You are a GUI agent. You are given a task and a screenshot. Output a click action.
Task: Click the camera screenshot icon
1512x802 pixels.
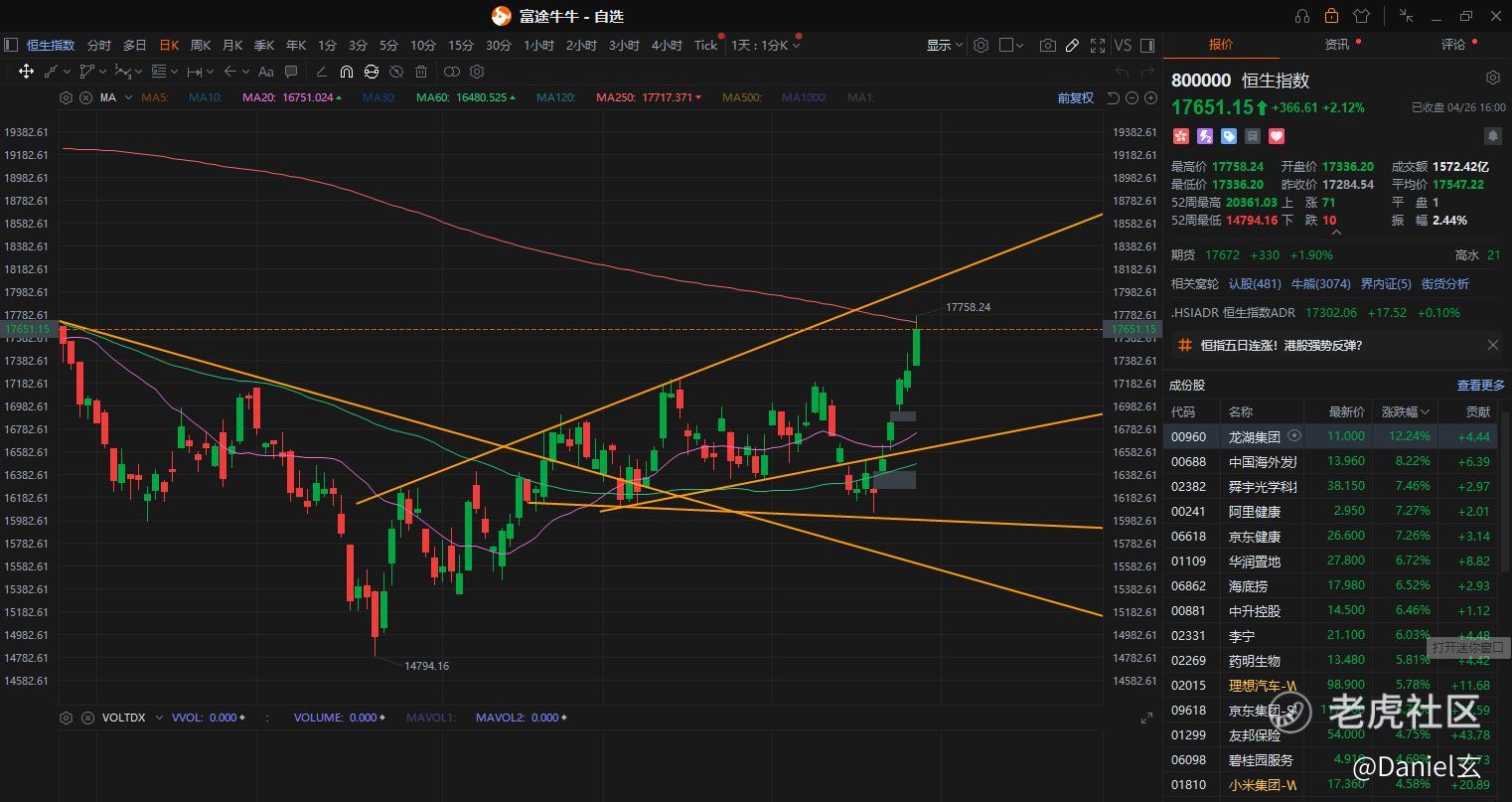click(1047, 45)
